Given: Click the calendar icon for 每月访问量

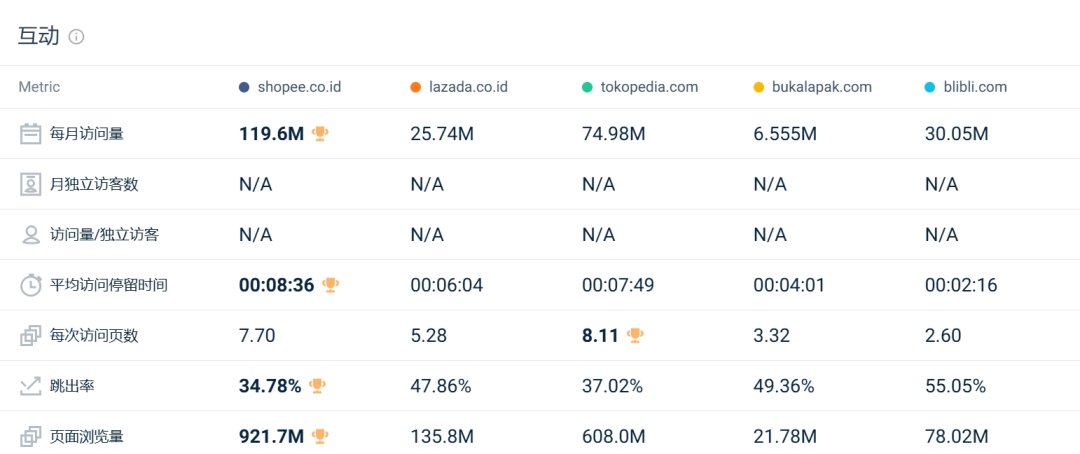Looking at the screenshot, I should click(x=30, y=134).
